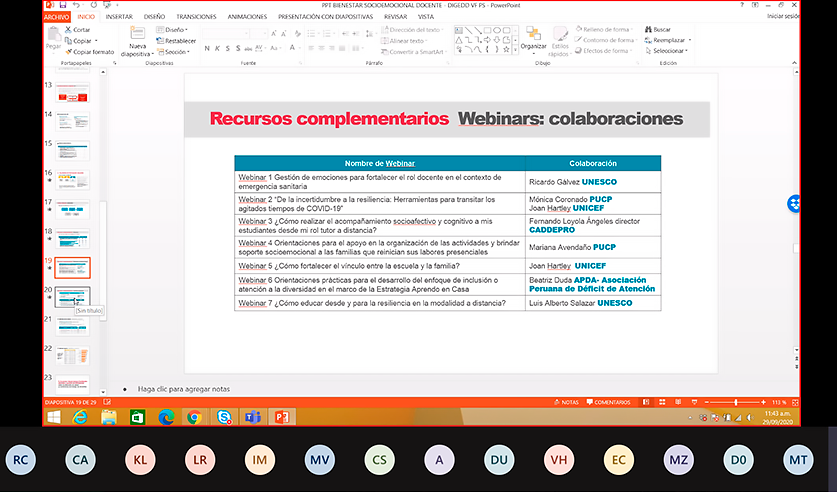Click the Undo arrow in quick access toolbar
Image resolution: width=837 pixels, height=492 pixels.
[76, 5]
